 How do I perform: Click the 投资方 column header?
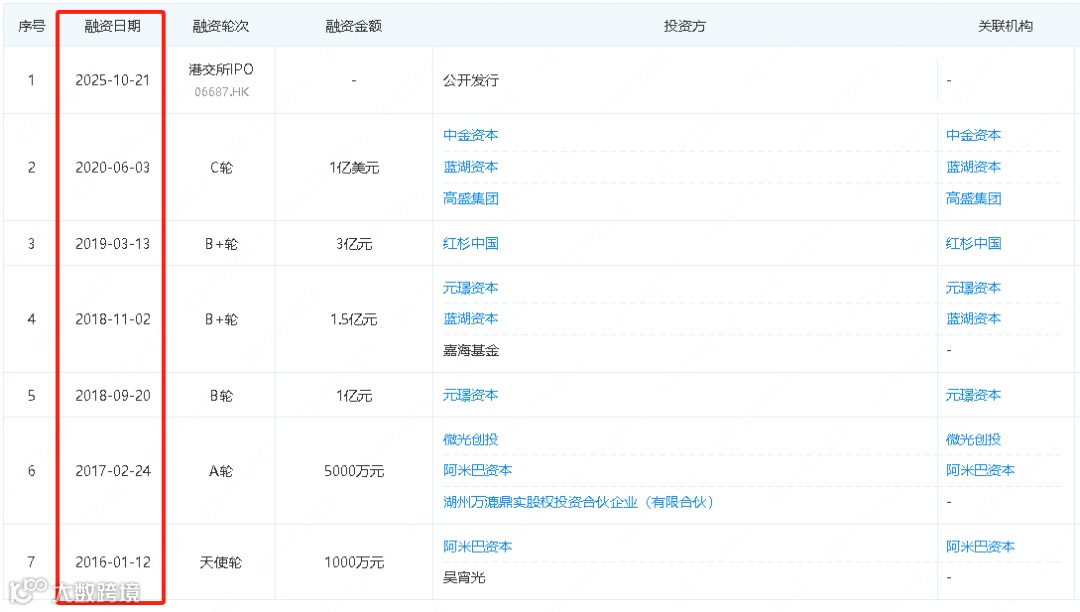(685, 26)
